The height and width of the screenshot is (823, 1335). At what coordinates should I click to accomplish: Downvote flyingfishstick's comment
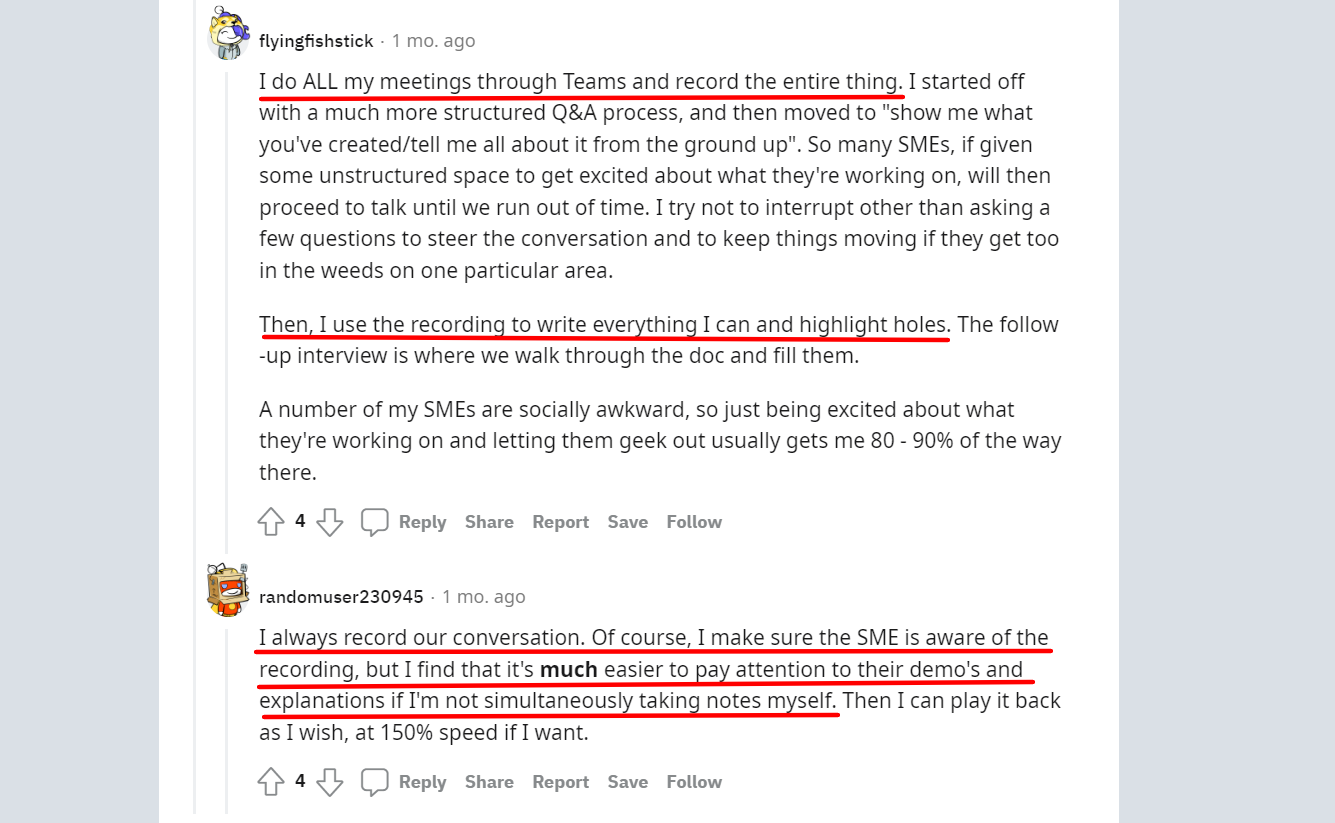330,521
